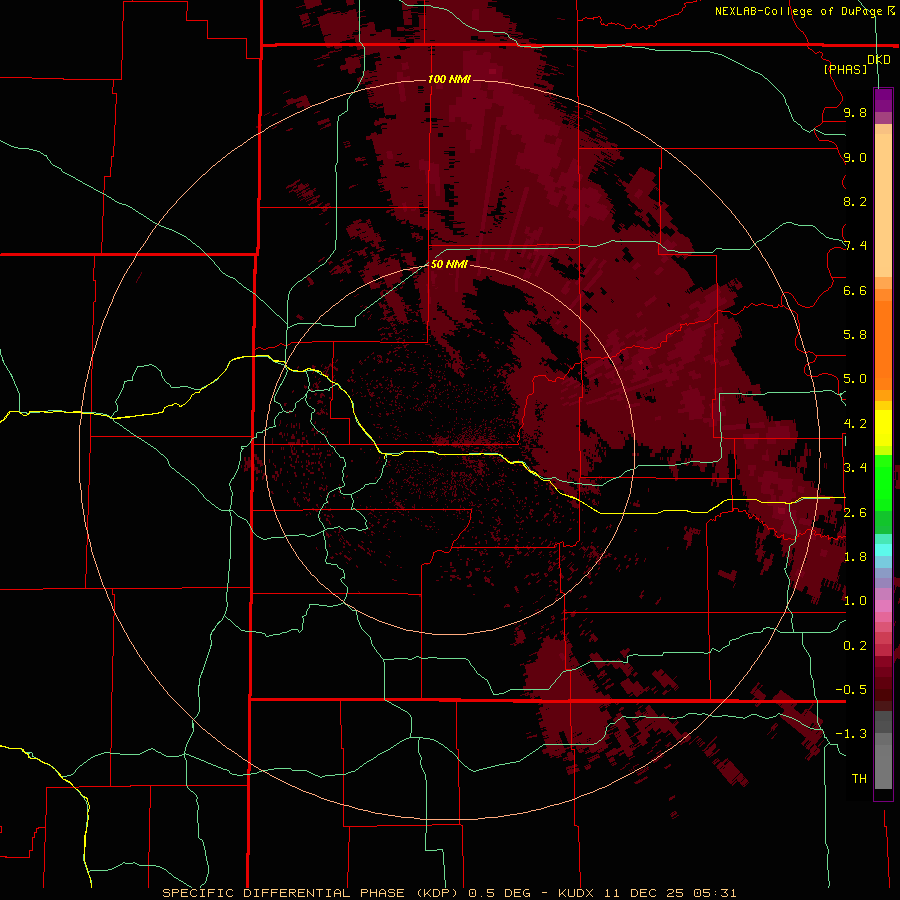The height and width of the screenshot is (900, 900).
Task: Pick the light peach segment of color bar
Action: coord(883,205)
